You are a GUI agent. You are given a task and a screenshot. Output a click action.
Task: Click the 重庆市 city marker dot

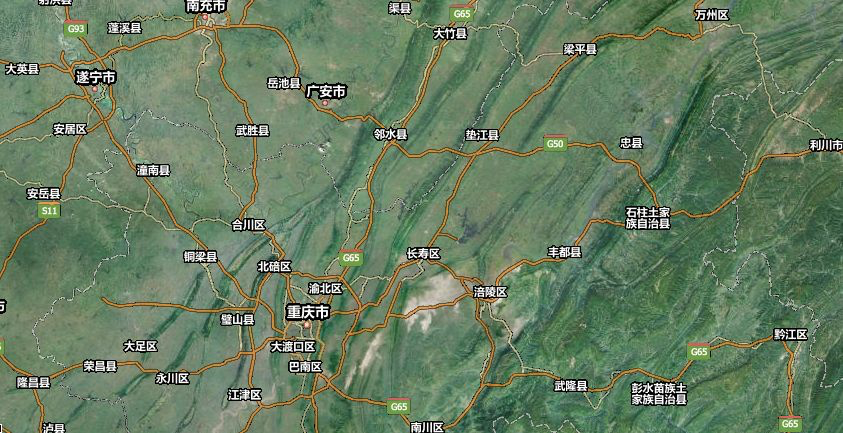click(x=308, y=326)
